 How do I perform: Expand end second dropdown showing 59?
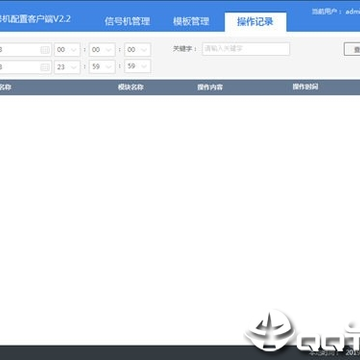[x=137, y=66]
